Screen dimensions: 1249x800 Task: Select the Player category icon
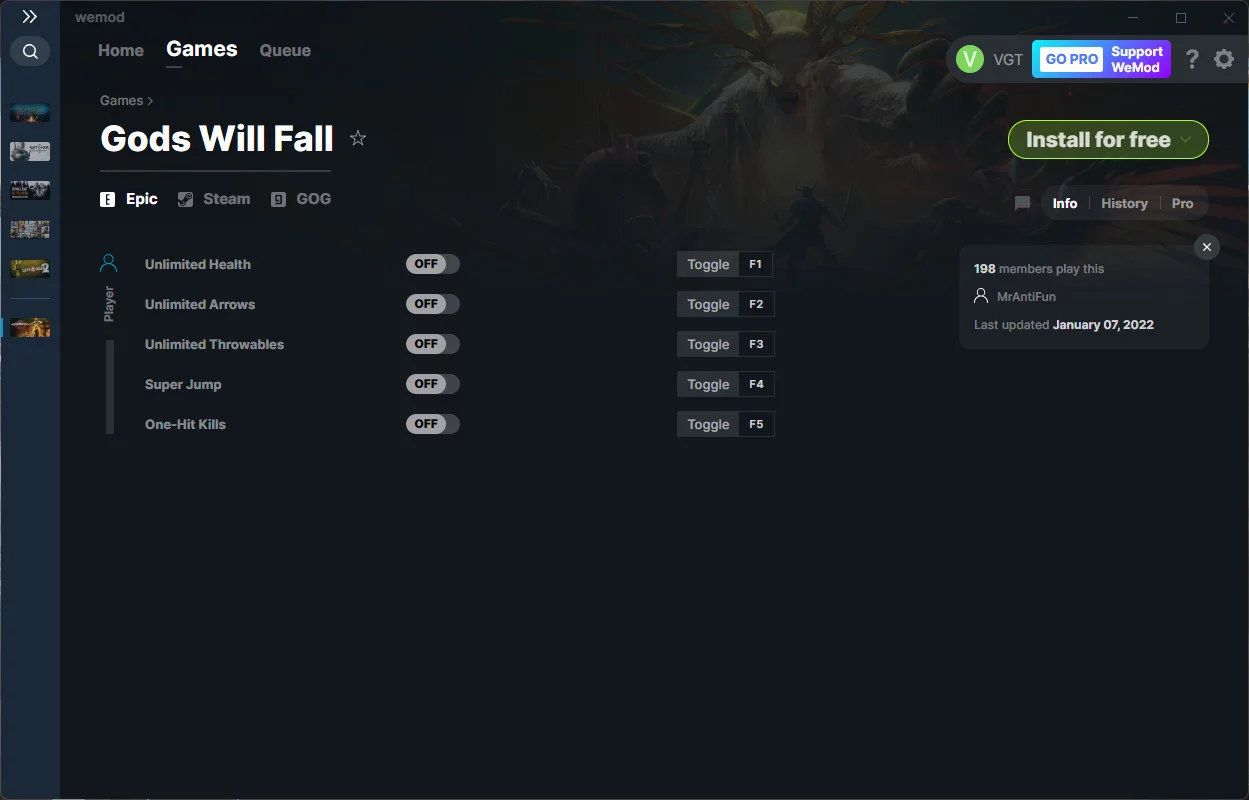(x=109, y=263)
